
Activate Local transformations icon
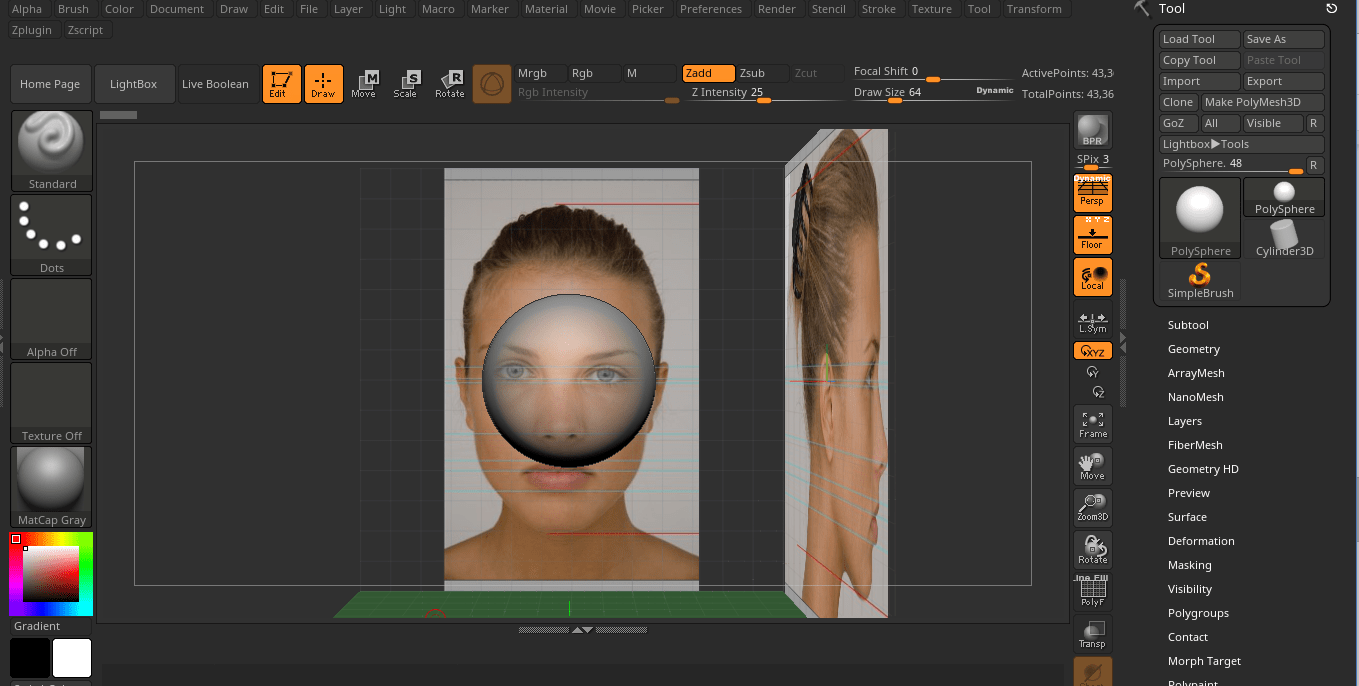click(x=1092, y=277)
